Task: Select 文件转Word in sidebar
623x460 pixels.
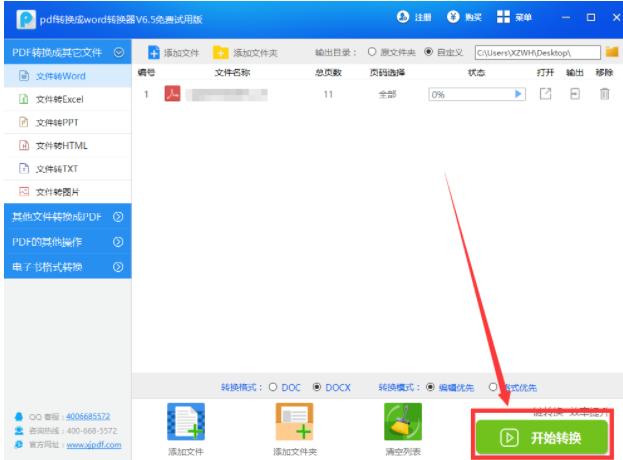Action: pos(68,76)
